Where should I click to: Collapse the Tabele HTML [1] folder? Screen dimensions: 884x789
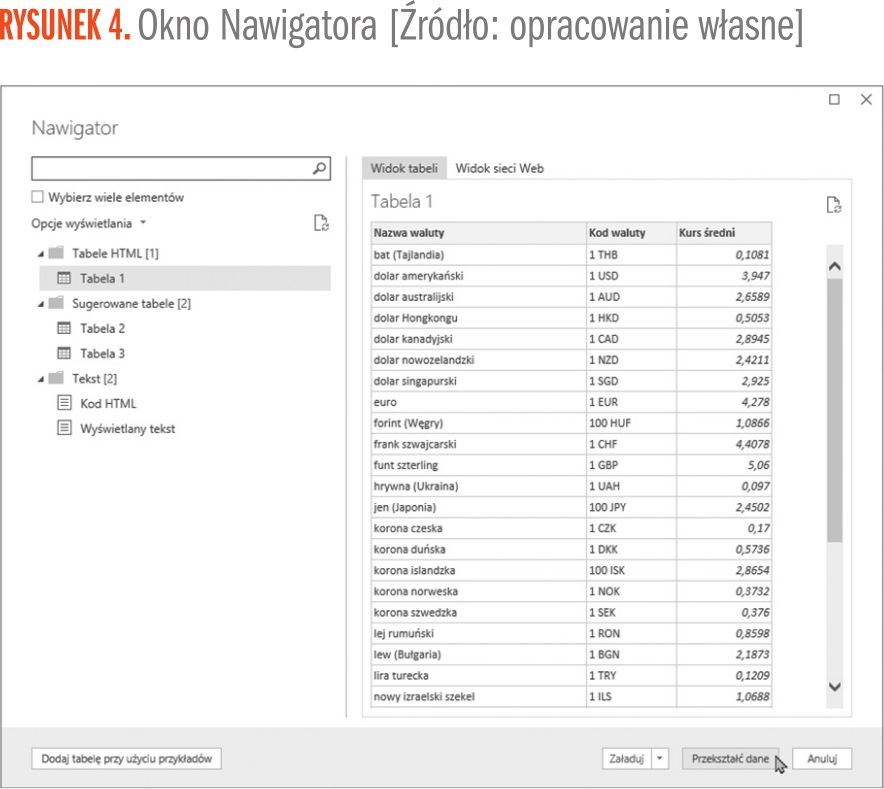pos(40,254)
